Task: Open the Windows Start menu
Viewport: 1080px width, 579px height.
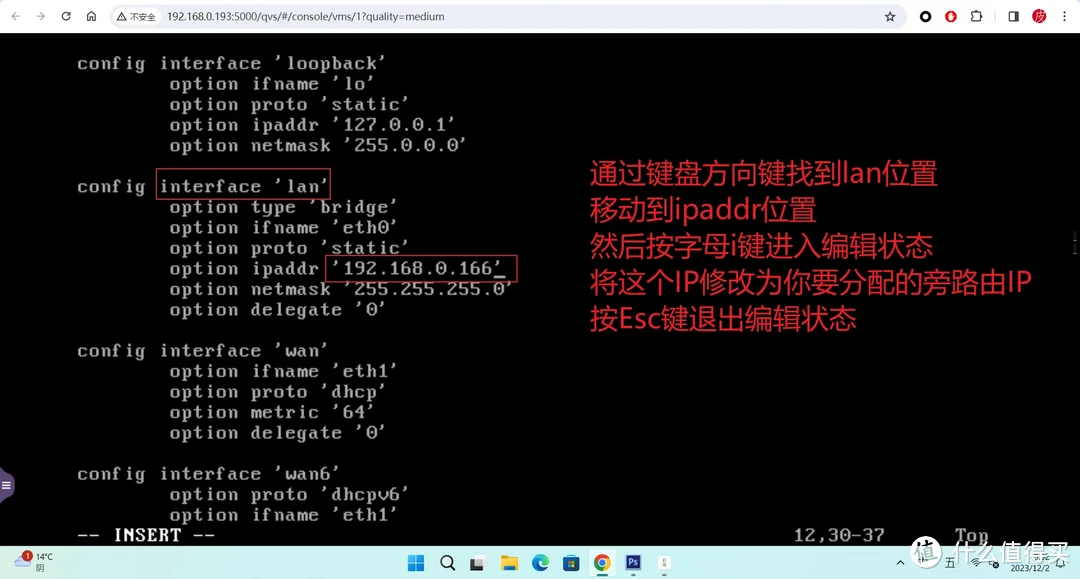Action: 416,563
